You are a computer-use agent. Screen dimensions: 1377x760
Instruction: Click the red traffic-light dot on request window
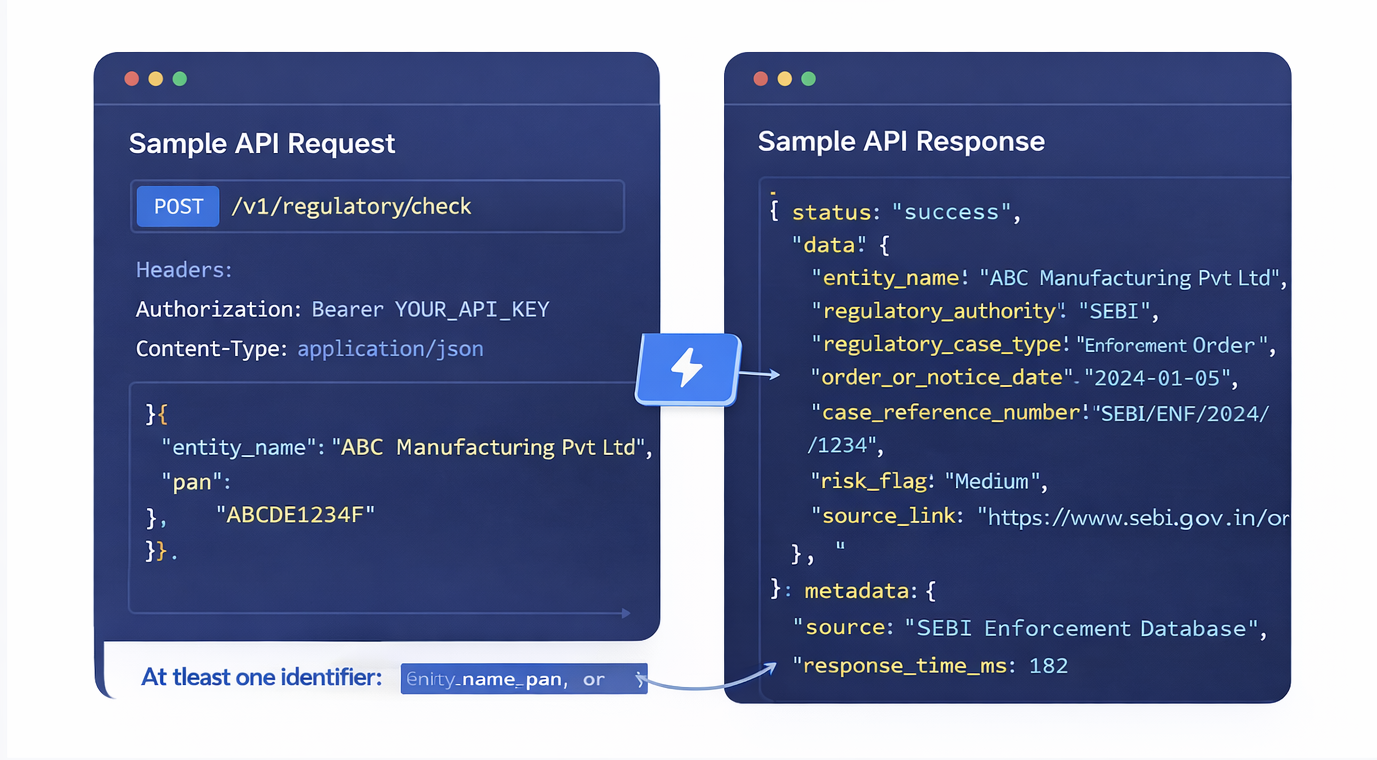pos(131,78)
